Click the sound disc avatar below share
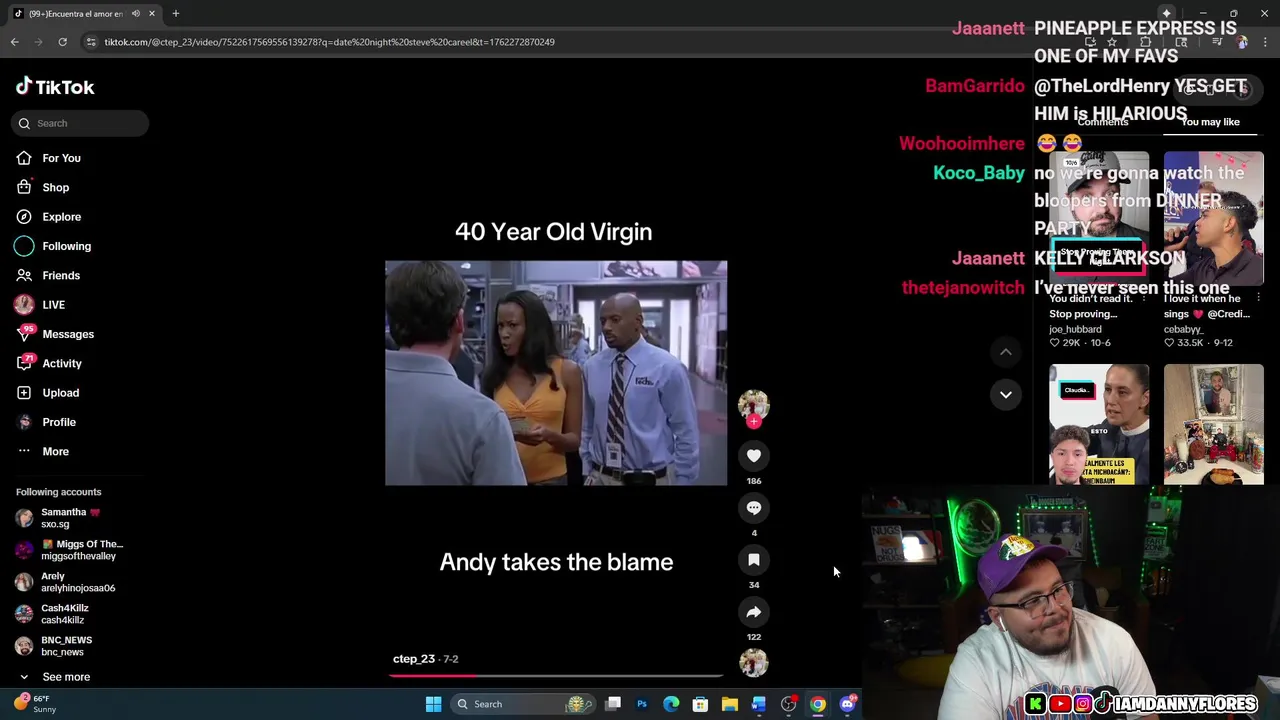The image size is (1280, 720). point(754,663)
